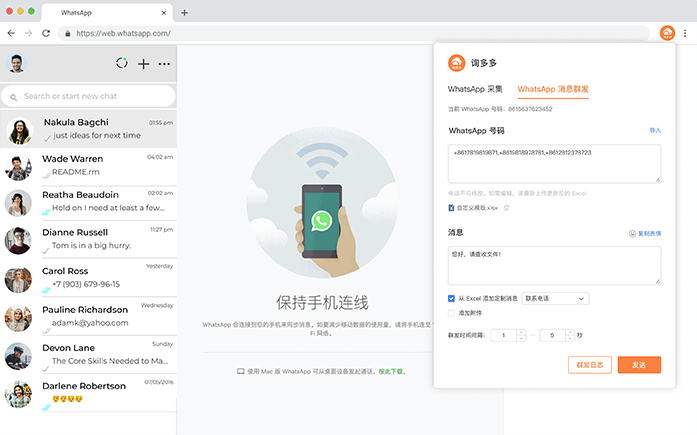Open the browser three-dot menu

[685, 33]
